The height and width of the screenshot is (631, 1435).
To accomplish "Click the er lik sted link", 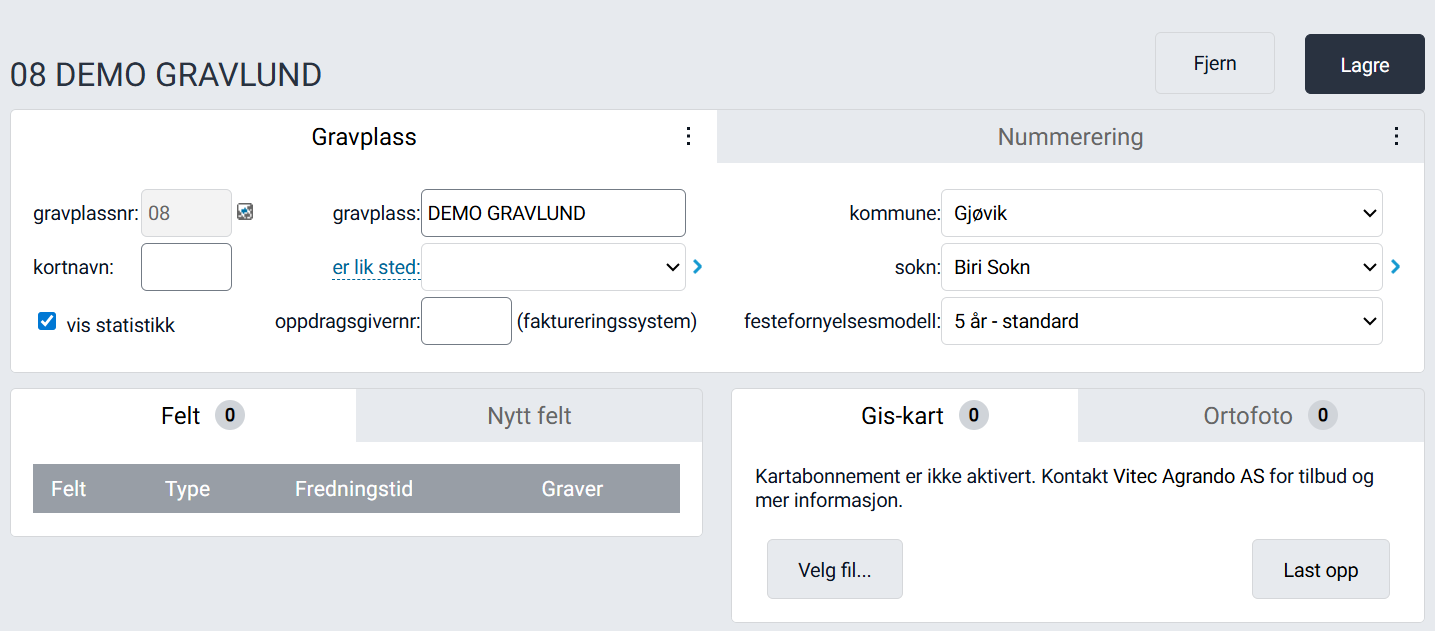I will click(x=376, y=267).
